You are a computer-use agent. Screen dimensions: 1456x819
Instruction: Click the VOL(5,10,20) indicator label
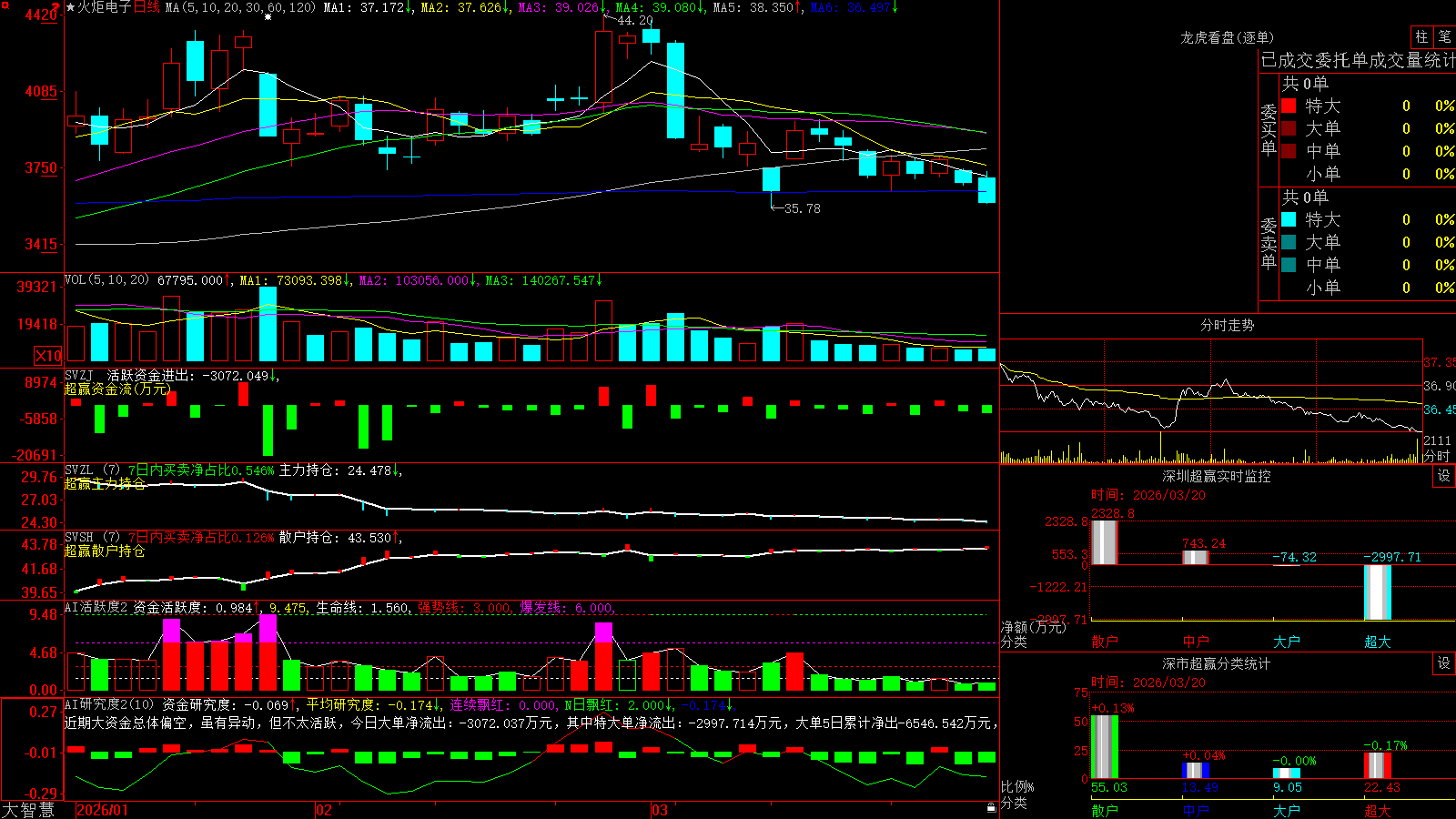coord(106,280)
